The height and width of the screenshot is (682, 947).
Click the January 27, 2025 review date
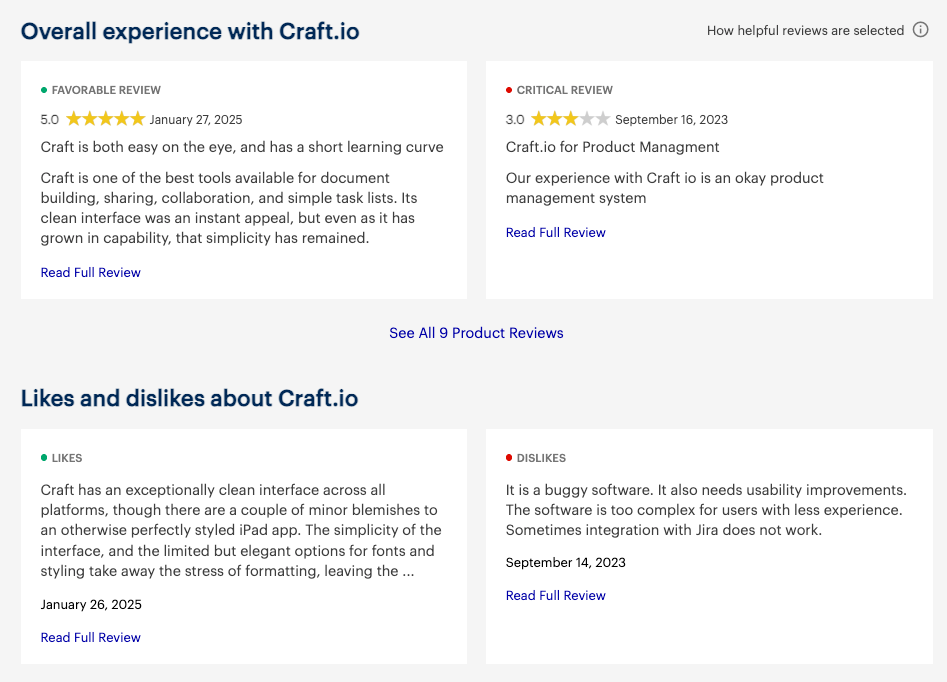pos(196,120)
